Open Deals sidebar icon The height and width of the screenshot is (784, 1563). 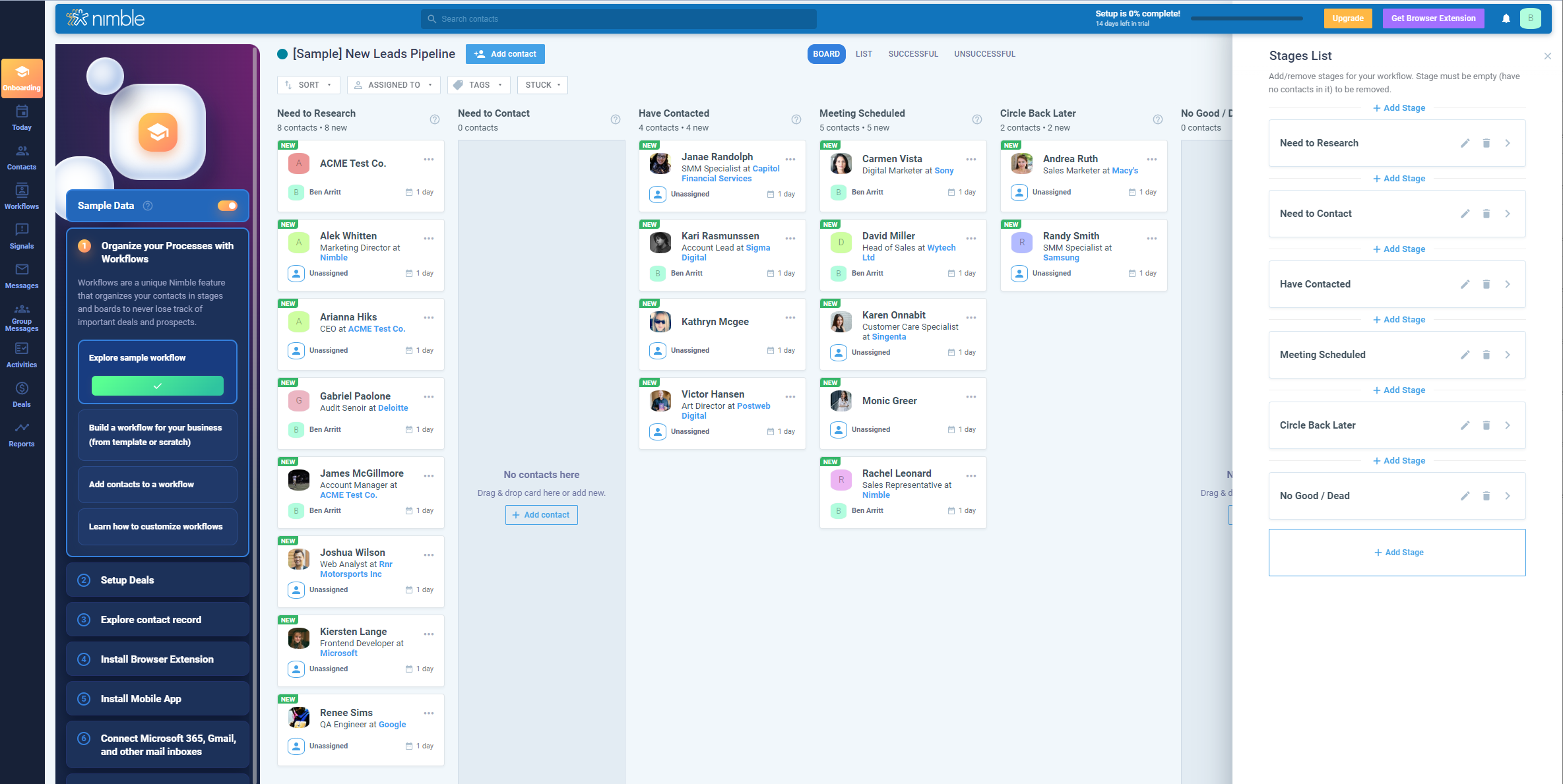click(22, 395)
